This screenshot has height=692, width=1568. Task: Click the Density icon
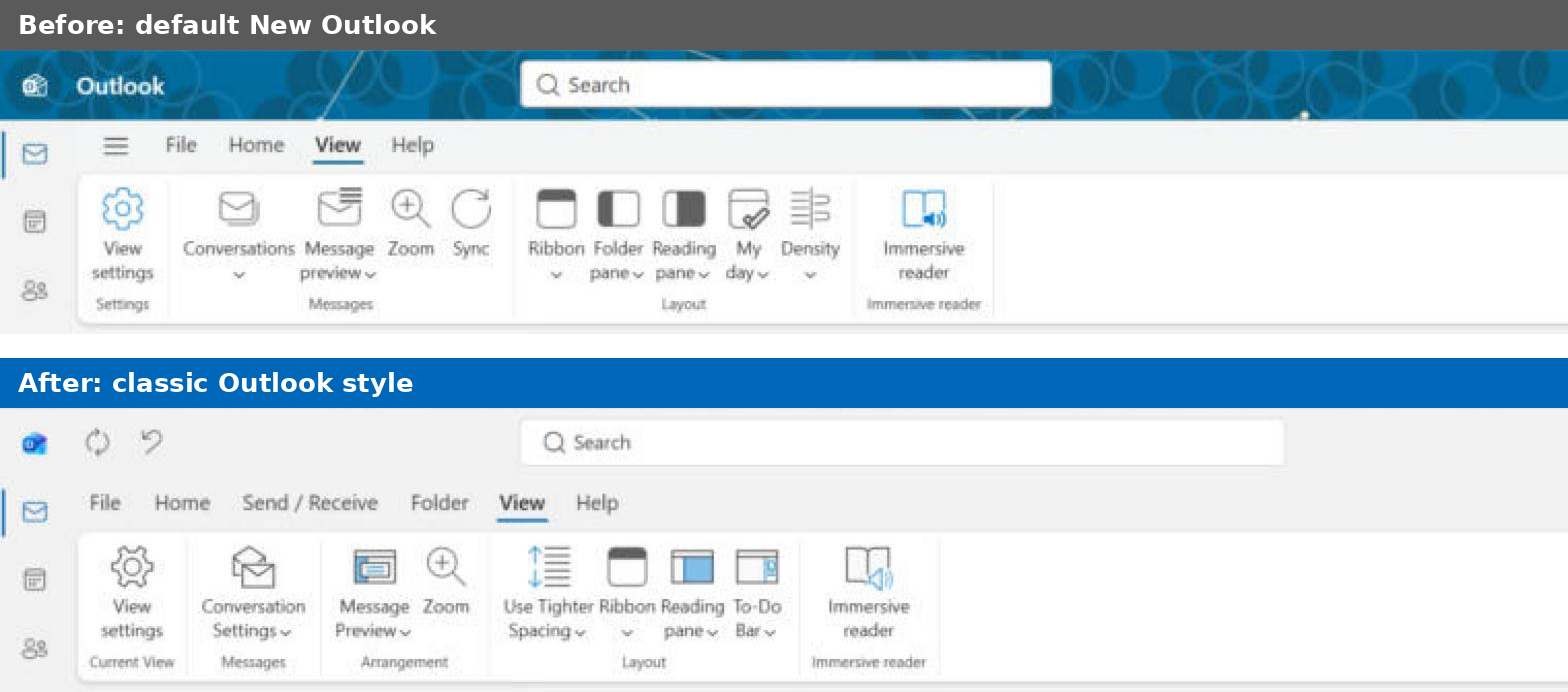point(810,209)
